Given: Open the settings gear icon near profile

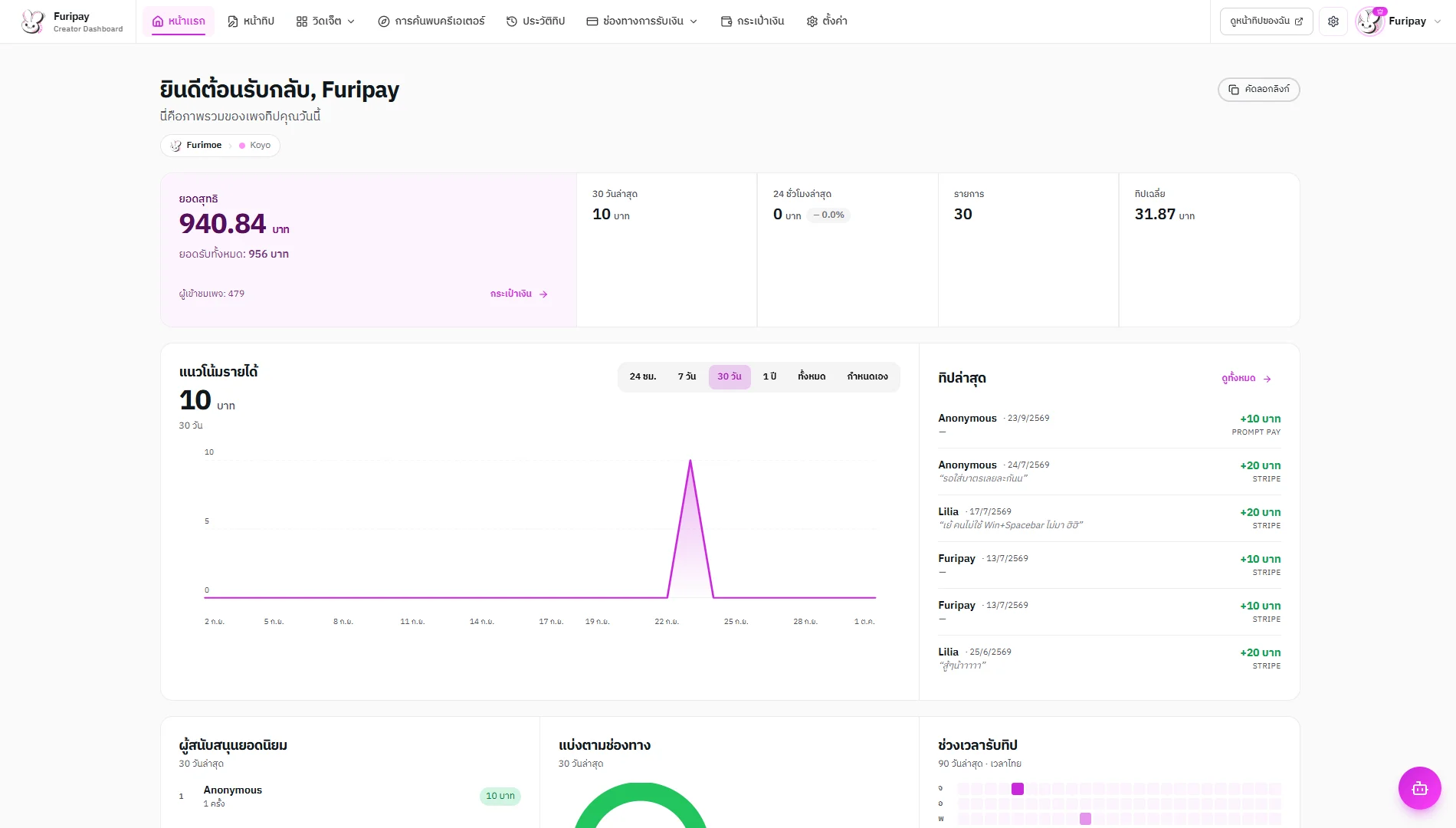Looking at the screenshot, I should pyautogui.click(x=1333, y=21).
